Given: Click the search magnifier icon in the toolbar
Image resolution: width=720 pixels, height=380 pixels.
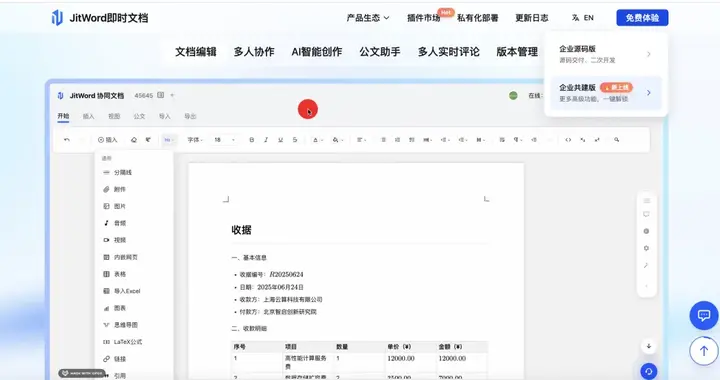Looking at the screenshot, I should 617,140.
